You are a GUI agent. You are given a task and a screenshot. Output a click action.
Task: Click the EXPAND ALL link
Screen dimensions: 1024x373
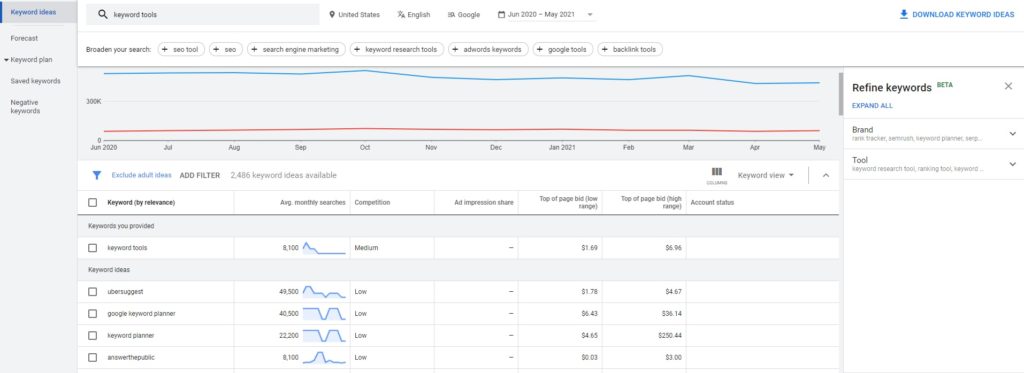point(872,106)
